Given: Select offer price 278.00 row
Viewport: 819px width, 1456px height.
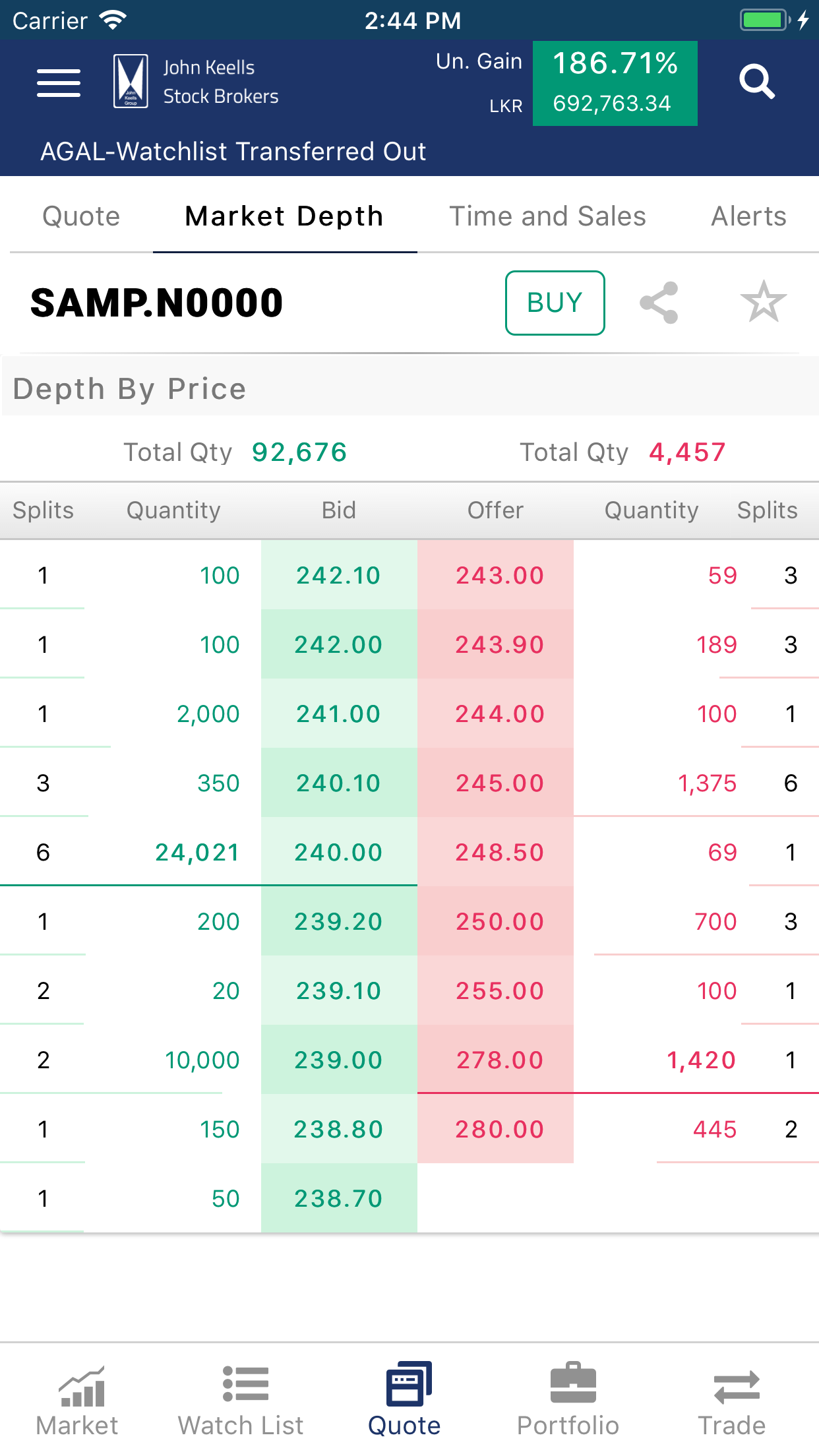Looking at the screenshot, I should pyautogui.click(x=618, y=1060).
